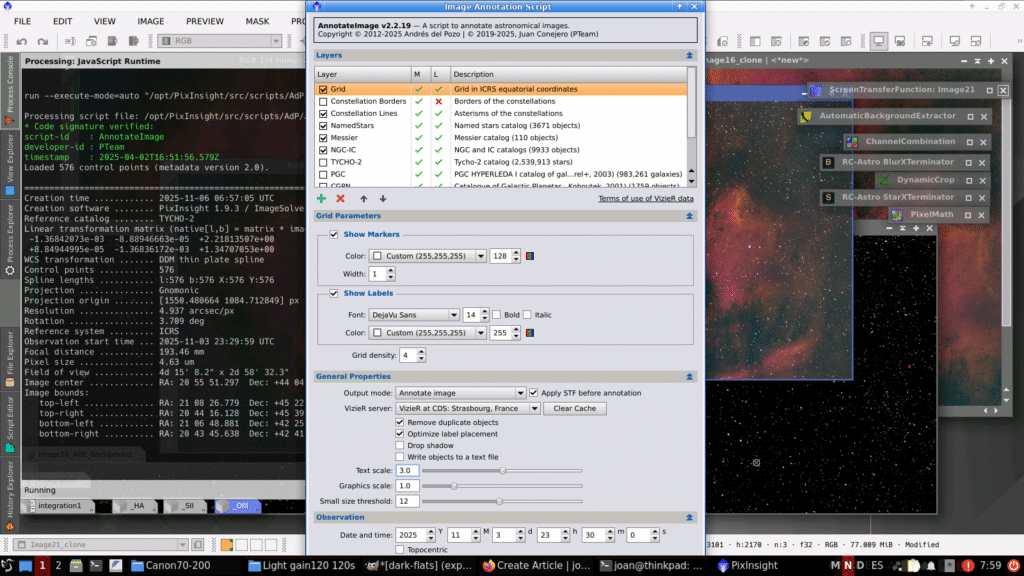Click the green add layer plus icon
1024x576 pixels.
click(x=322, y=199)
